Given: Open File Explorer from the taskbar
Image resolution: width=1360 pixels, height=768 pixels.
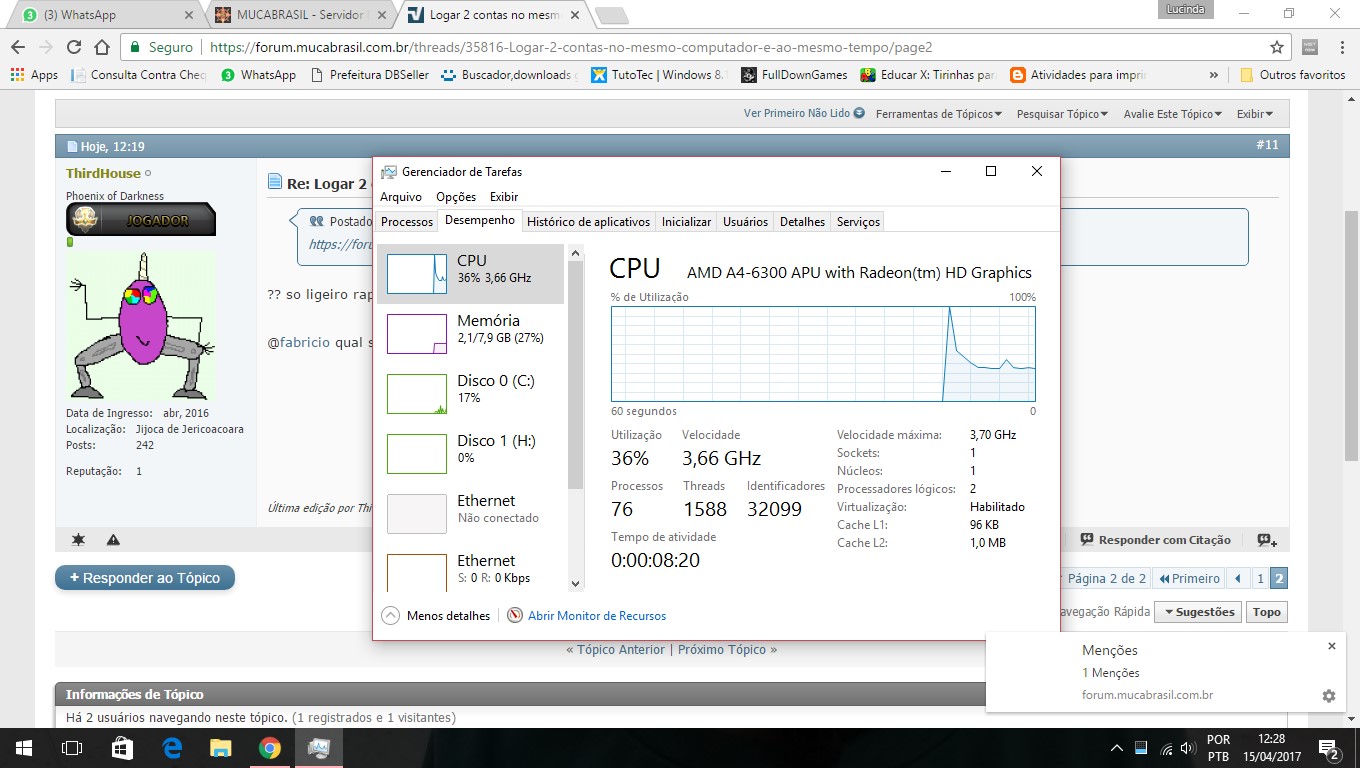Looking at the screenshot, I should click(221, 747).
